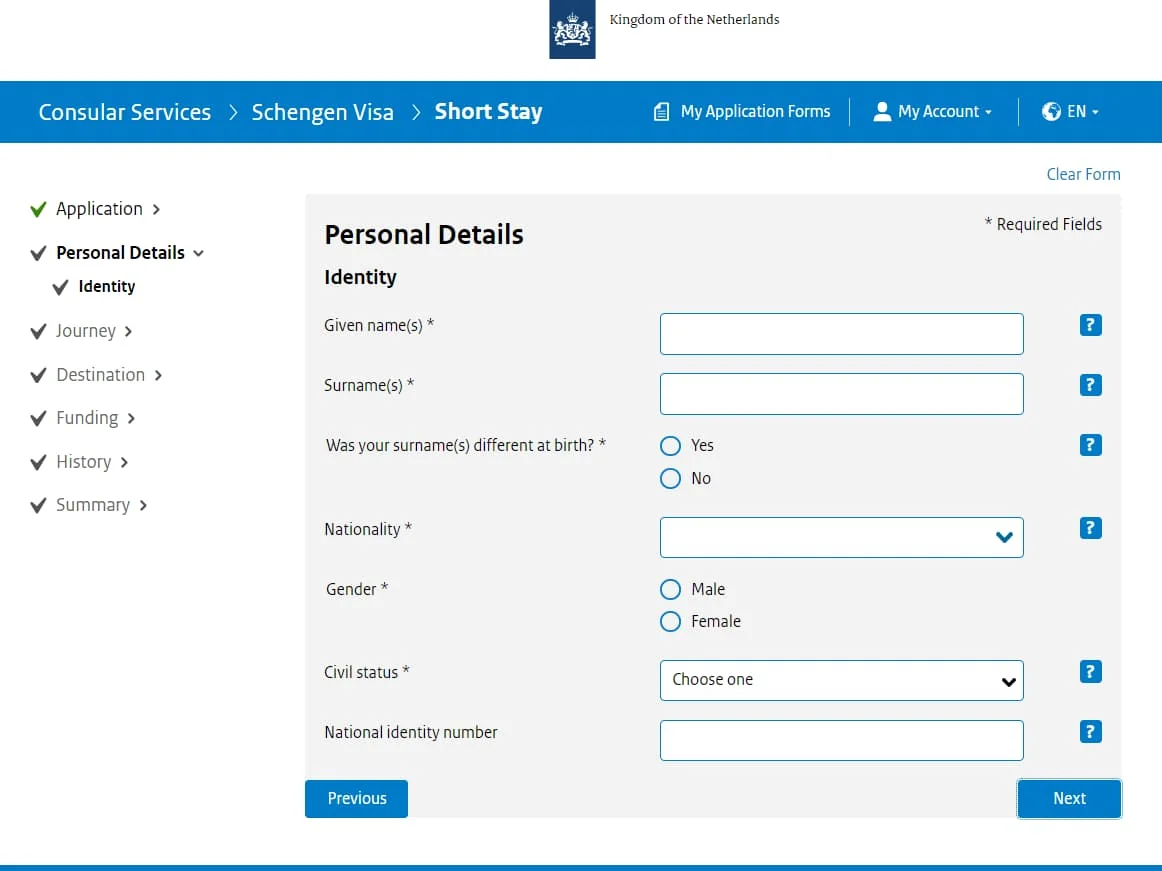Select Male as gender

pos(671,590)
